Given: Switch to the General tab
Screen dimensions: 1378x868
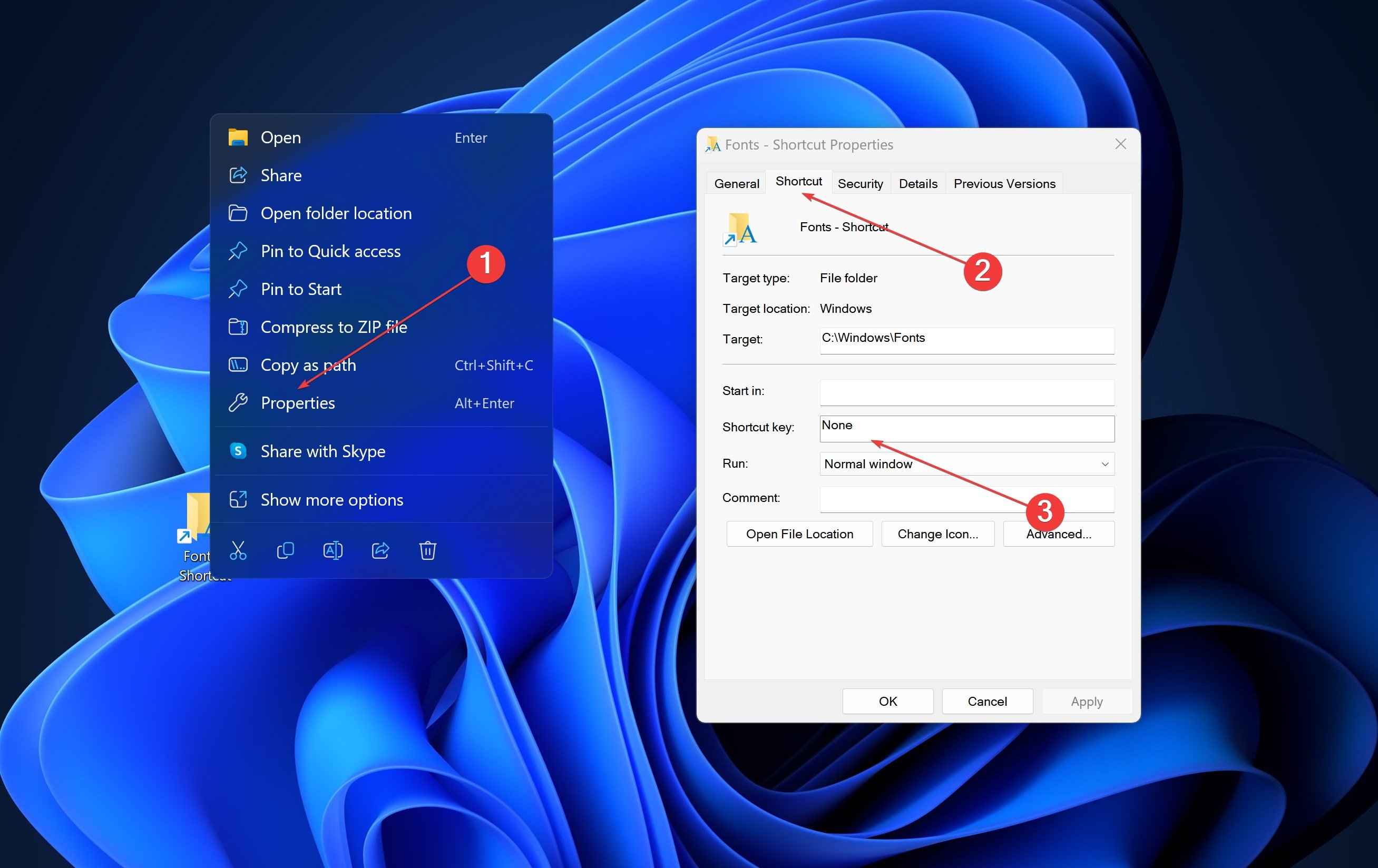Looking at the screenshot, I should point(737,183).
